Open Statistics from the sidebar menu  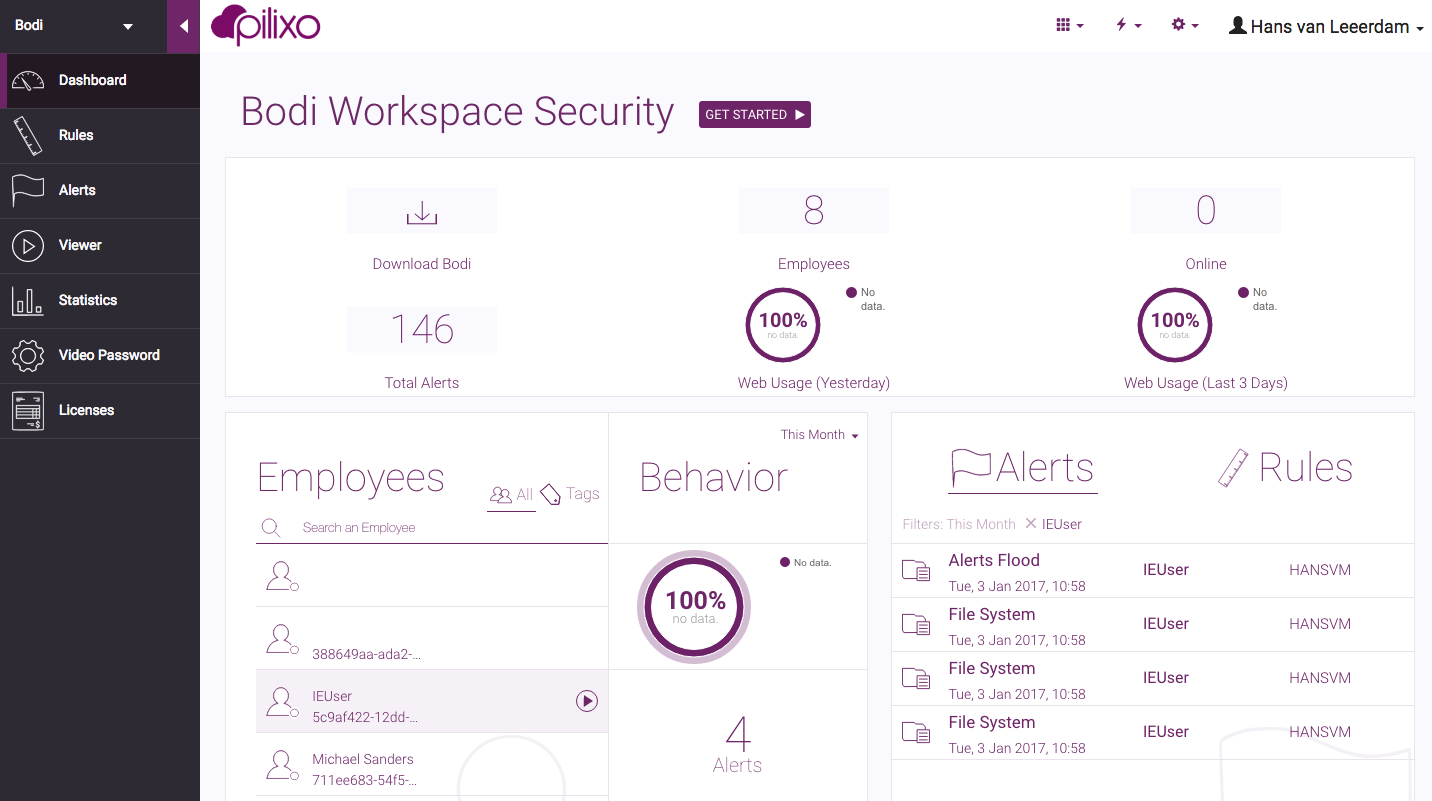click(100, 301)
